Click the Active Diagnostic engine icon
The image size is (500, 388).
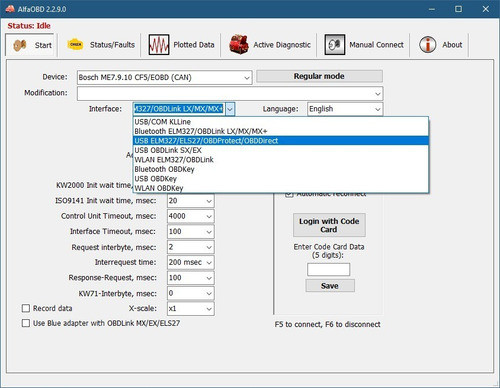[x=239, y=45]
